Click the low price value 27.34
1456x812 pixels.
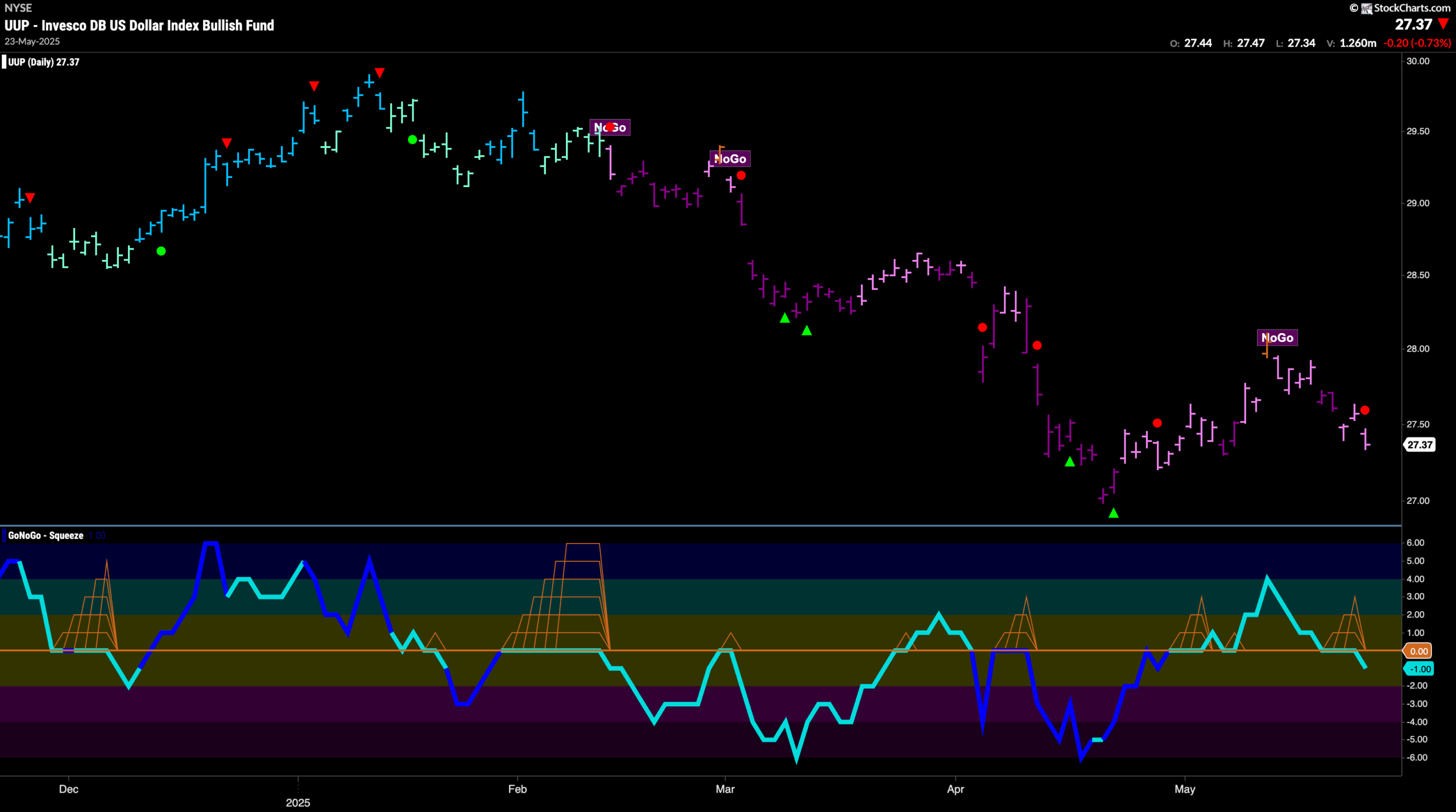click(1301, 43)
